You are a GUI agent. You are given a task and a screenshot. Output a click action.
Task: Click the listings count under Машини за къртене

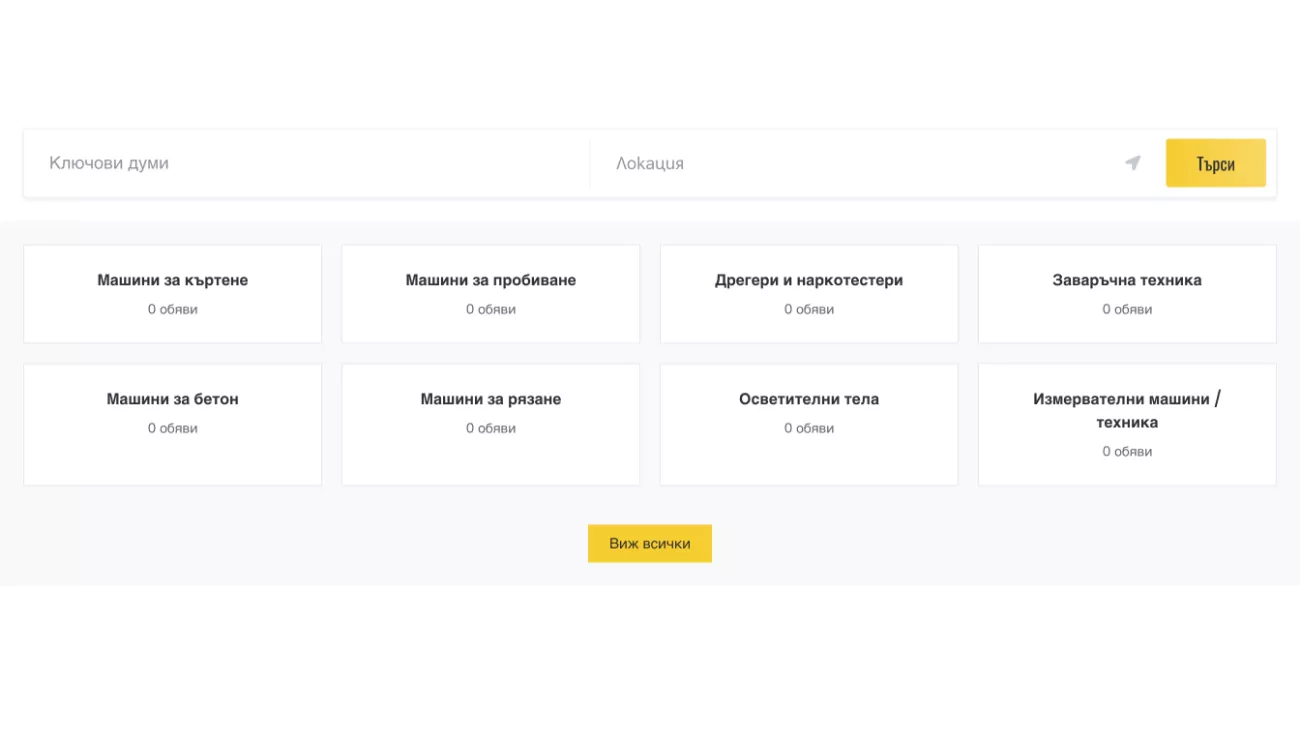click(172, 310)
